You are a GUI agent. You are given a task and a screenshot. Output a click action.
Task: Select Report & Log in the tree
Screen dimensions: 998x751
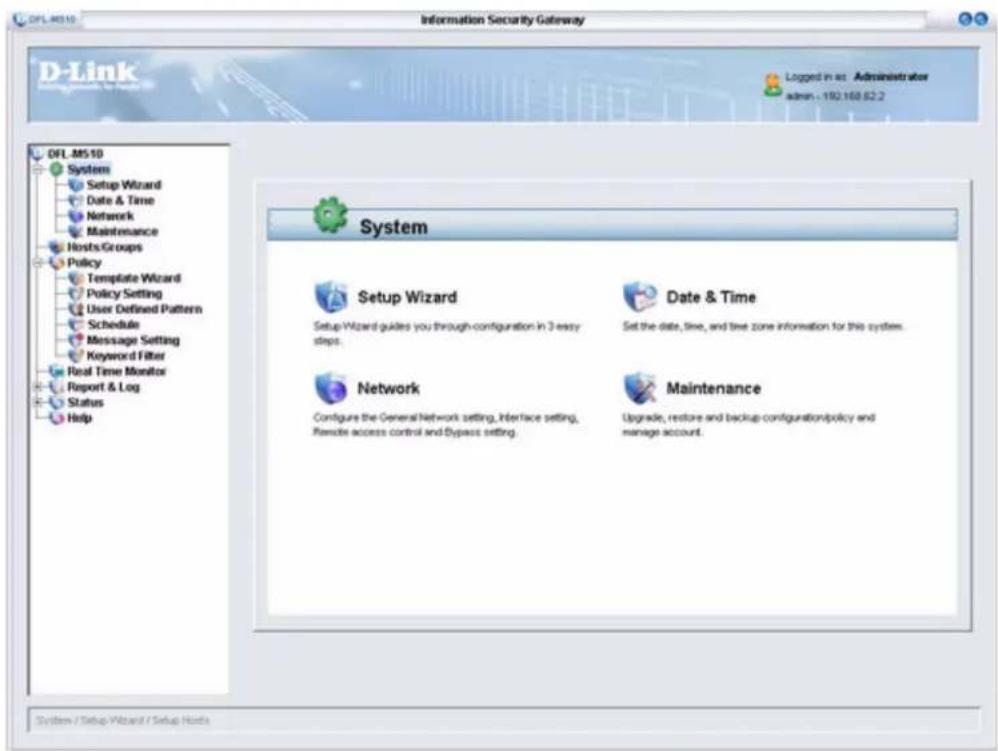click(x=103, y=387)
